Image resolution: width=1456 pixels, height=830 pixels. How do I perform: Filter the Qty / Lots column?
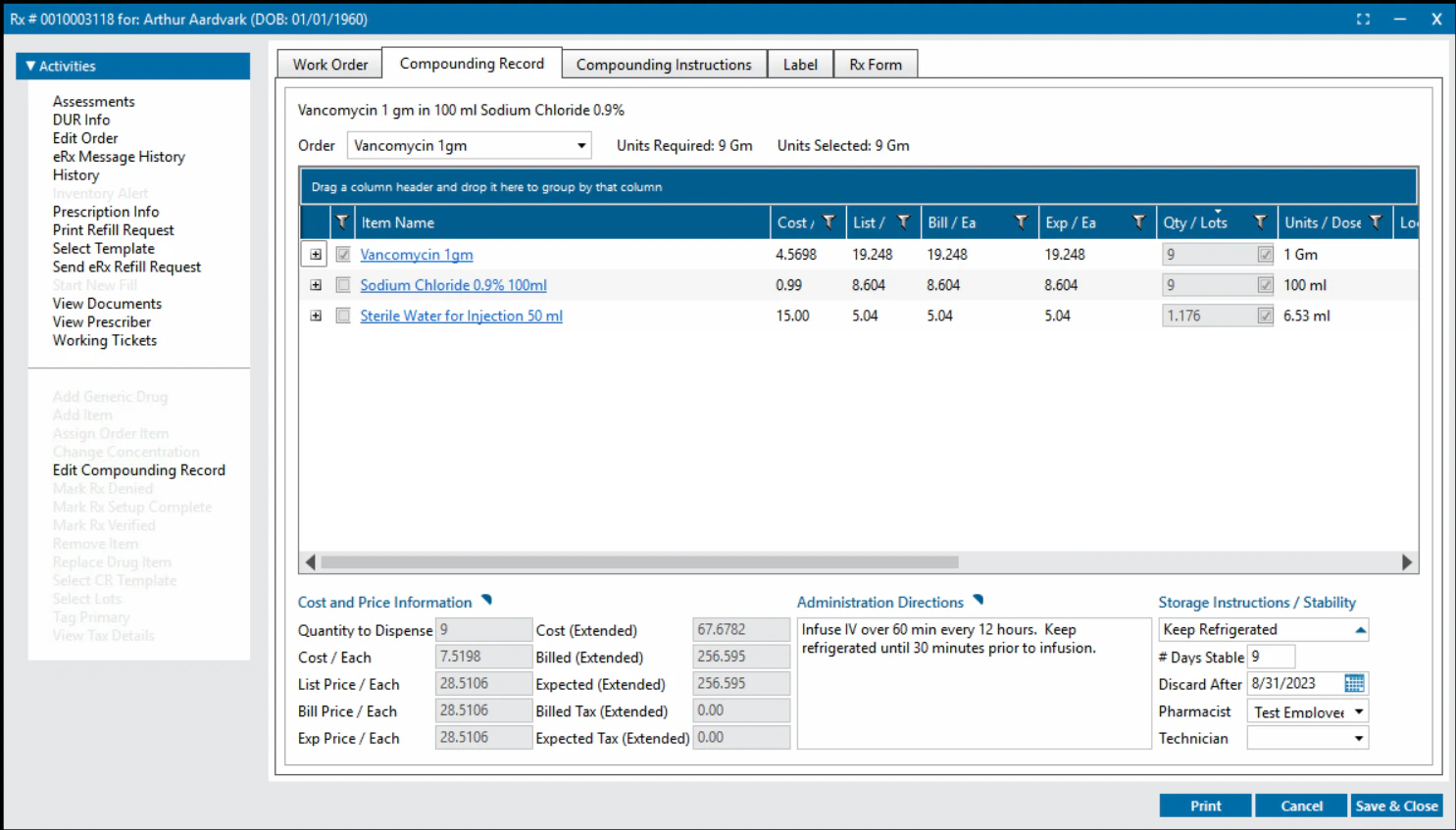click(x=1258, y=221)
